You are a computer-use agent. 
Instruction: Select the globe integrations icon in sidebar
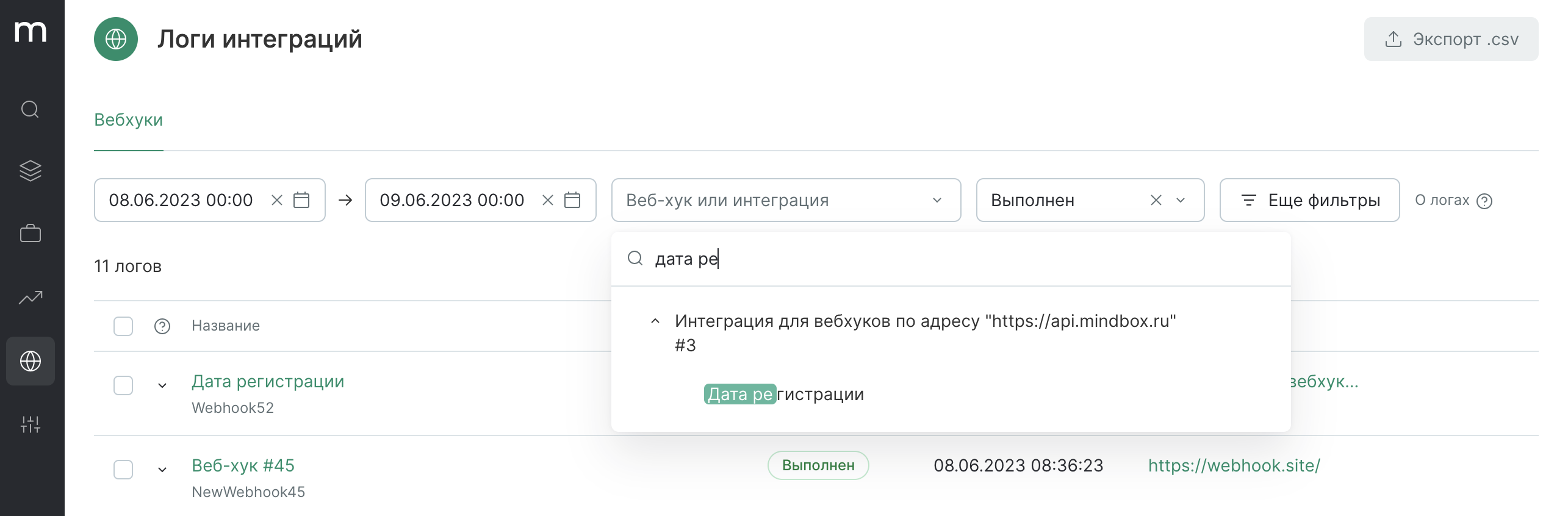coord(31,361)
